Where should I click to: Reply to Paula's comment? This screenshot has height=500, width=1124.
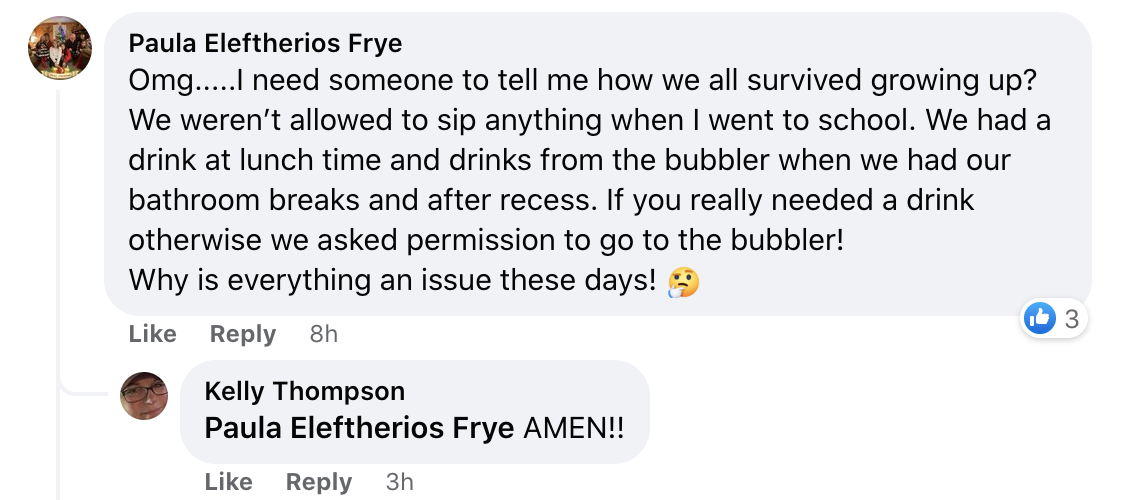coord(242,334)
